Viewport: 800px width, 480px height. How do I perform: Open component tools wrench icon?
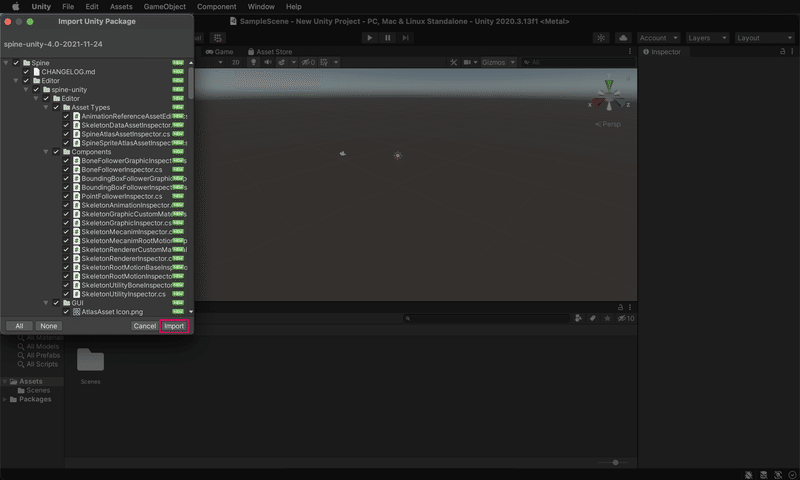tap(453, 62)
